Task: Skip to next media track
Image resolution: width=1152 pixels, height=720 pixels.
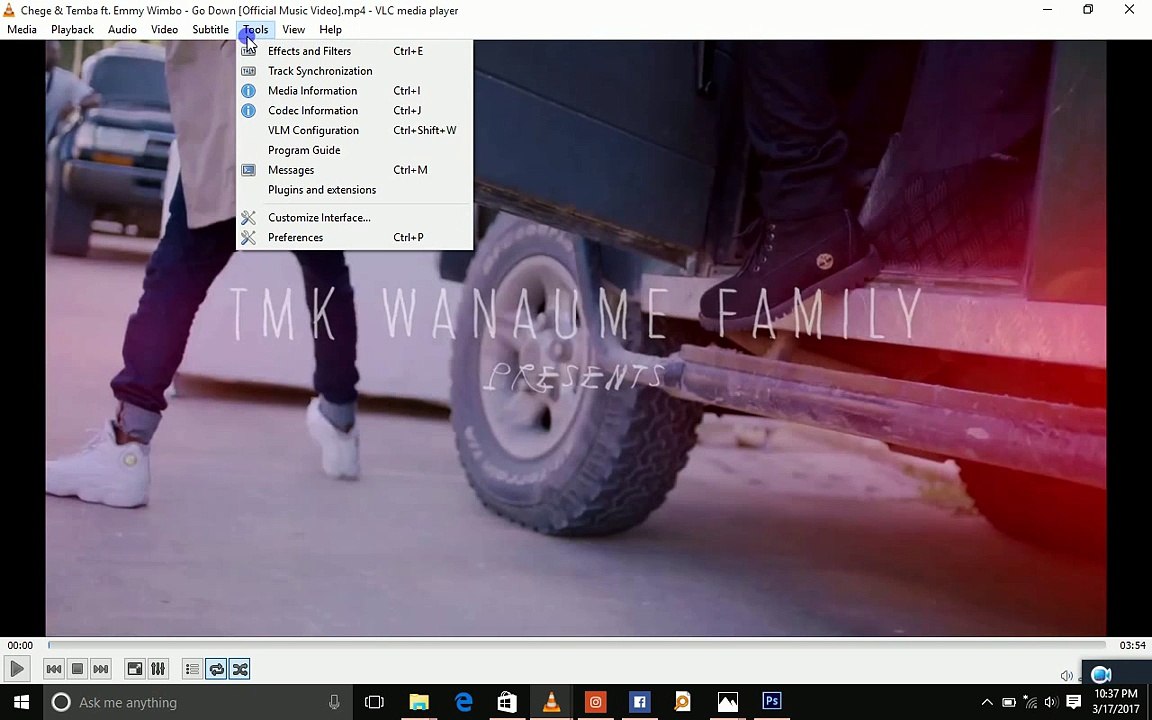Action: click(101, 669)
